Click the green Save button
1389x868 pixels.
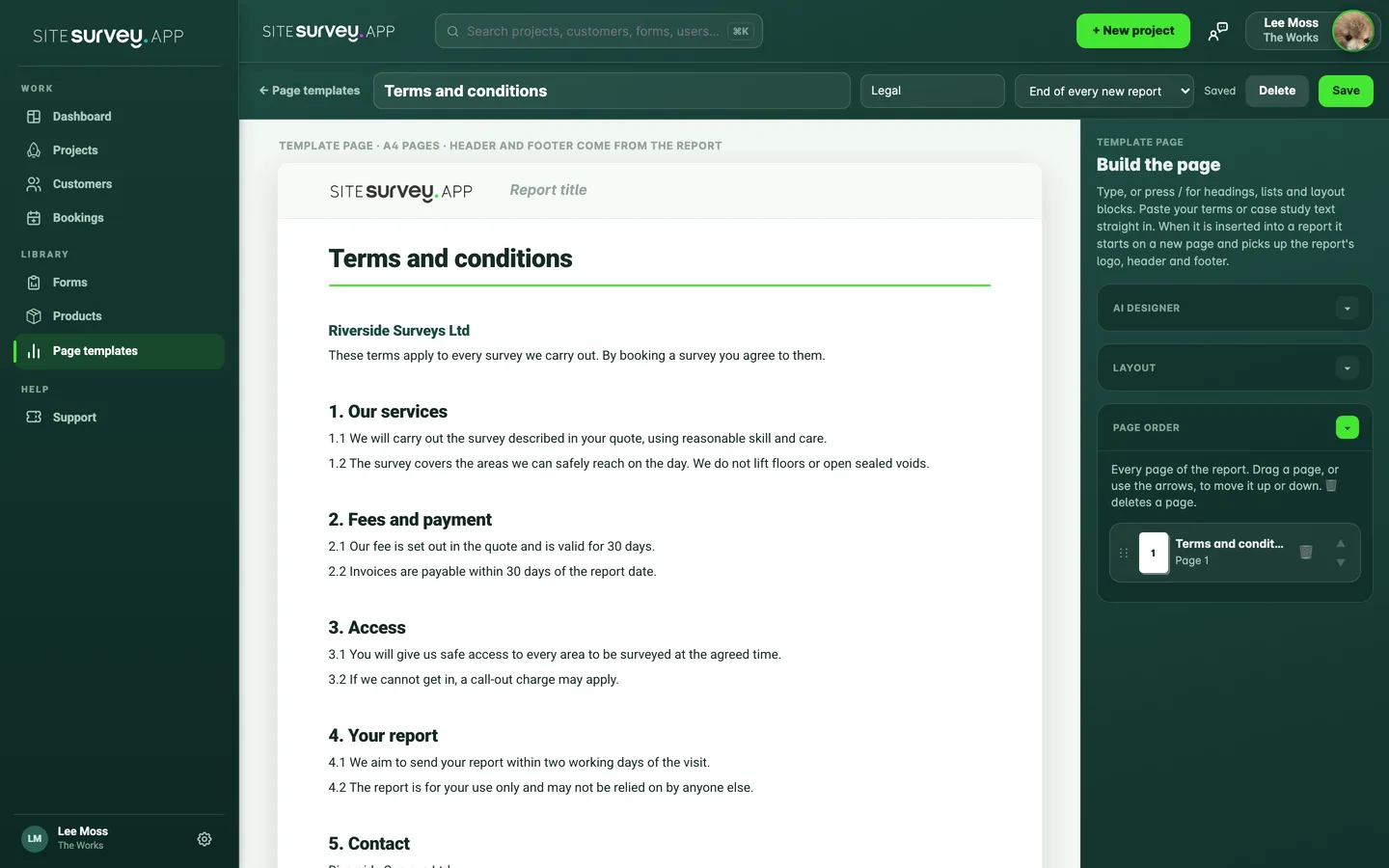click(1346, 91)
